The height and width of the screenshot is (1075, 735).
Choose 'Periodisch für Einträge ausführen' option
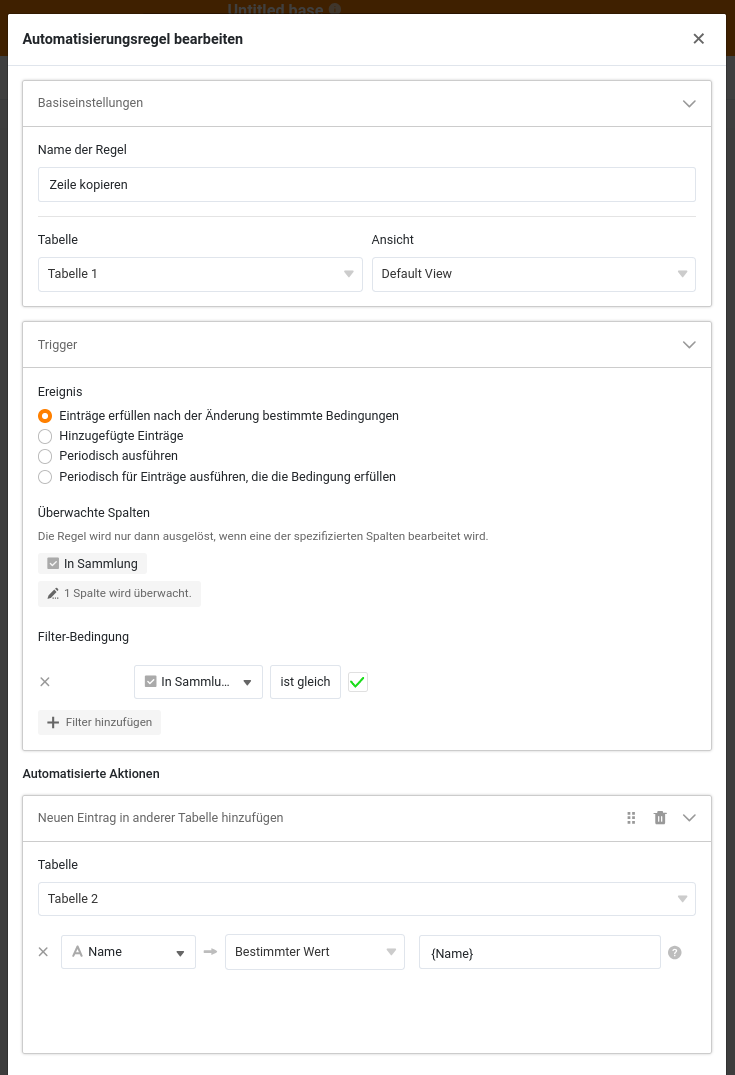[44, 477]
